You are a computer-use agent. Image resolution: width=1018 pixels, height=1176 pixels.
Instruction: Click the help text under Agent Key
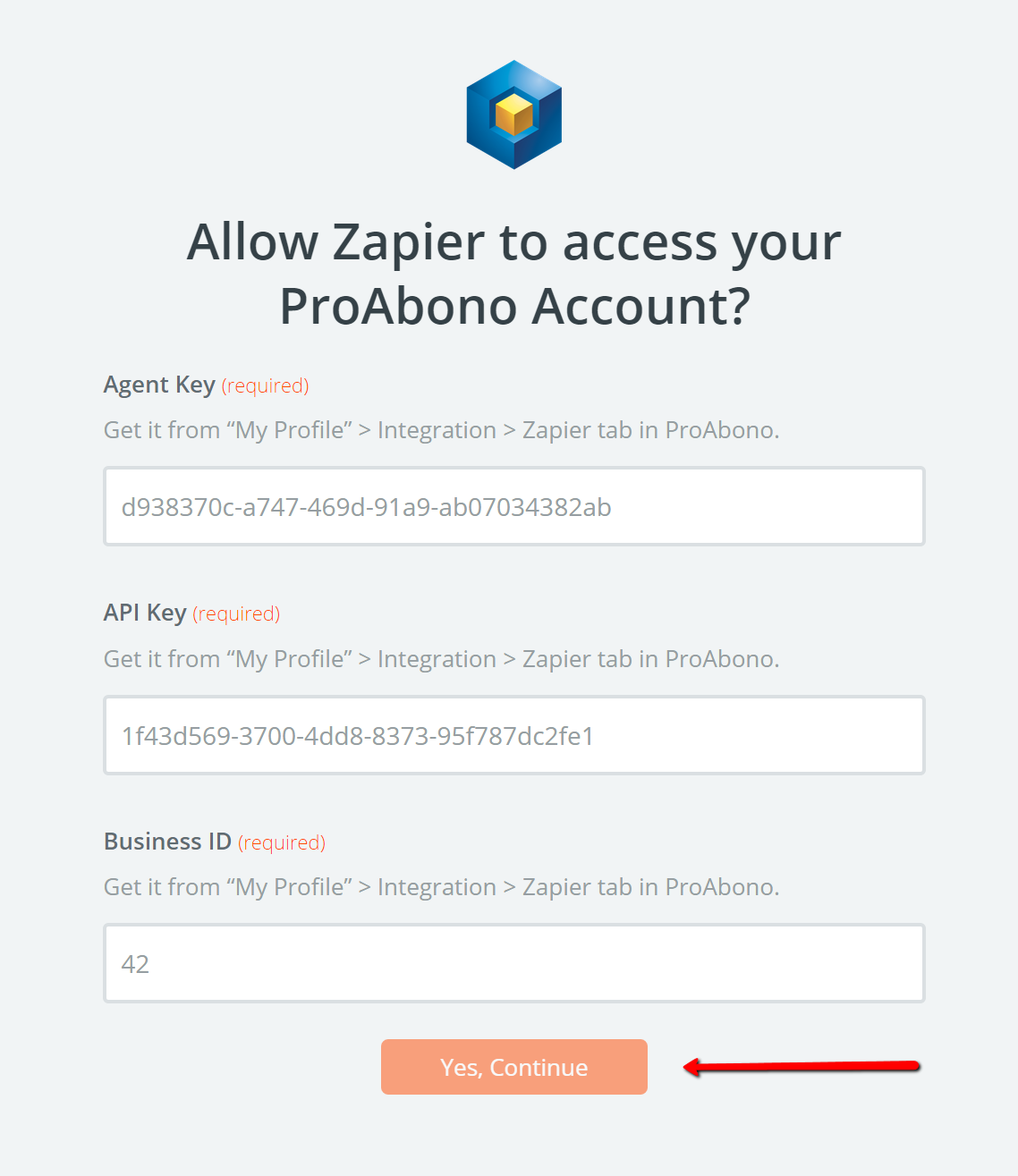tap(442, 430)
